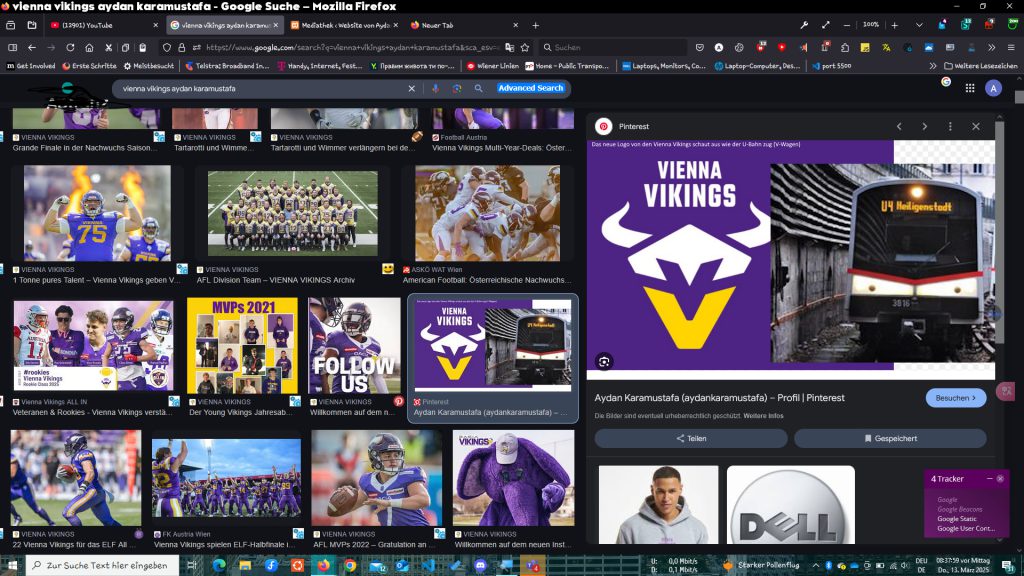Screen dimensions: 1024x576
Task: Open FOLLOW US image result
Action: coord(354,345)
